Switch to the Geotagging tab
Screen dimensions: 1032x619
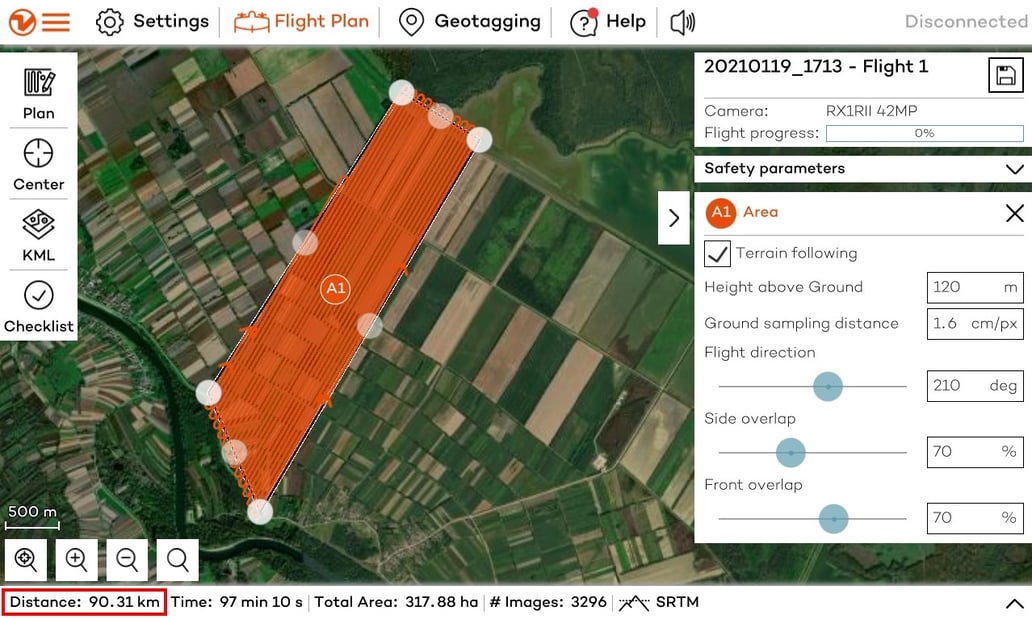point(469,22)
